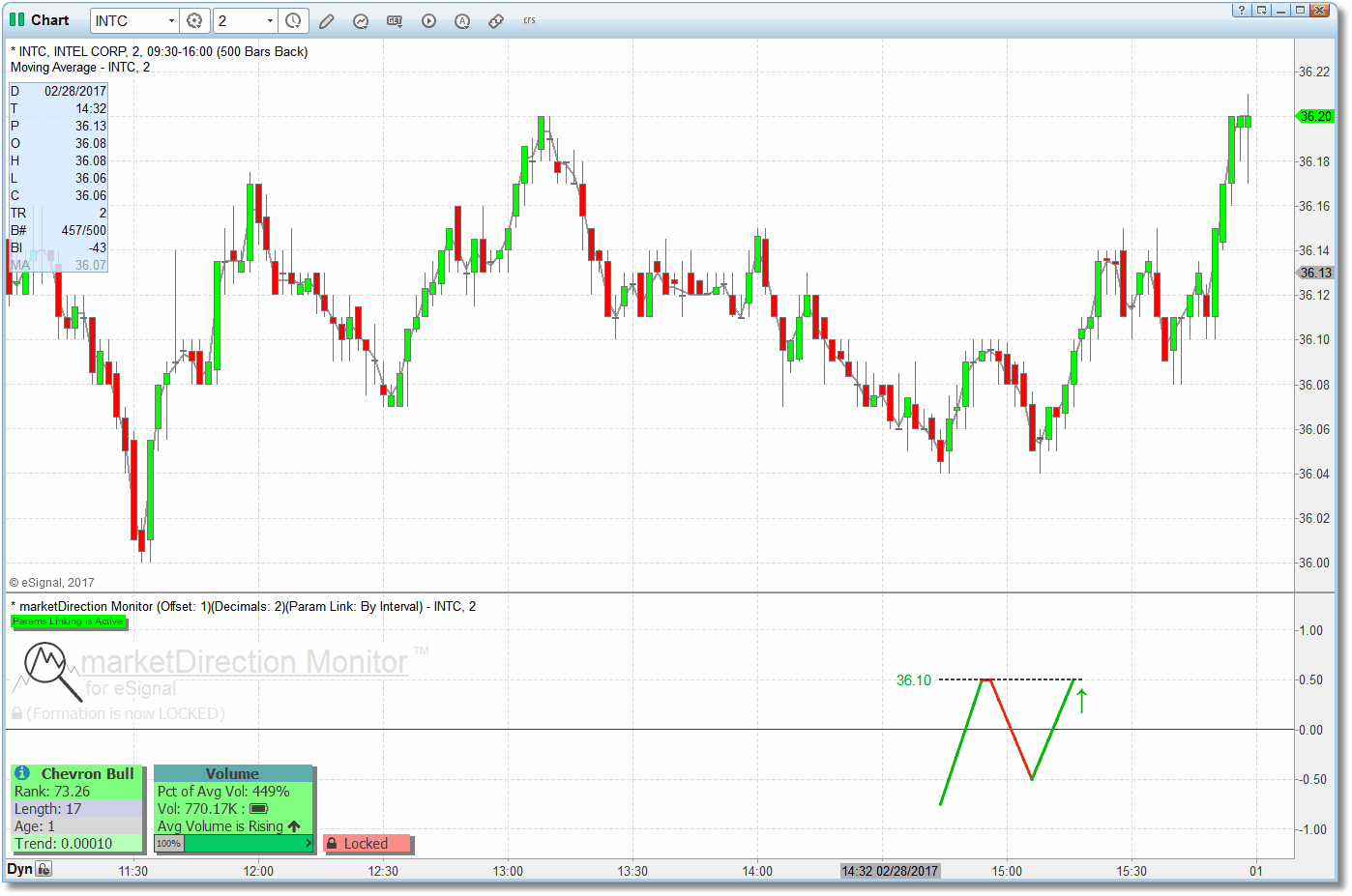Toggle the Locked formation button
Screen dimensions: 1352x896
[x=367, y=844]
